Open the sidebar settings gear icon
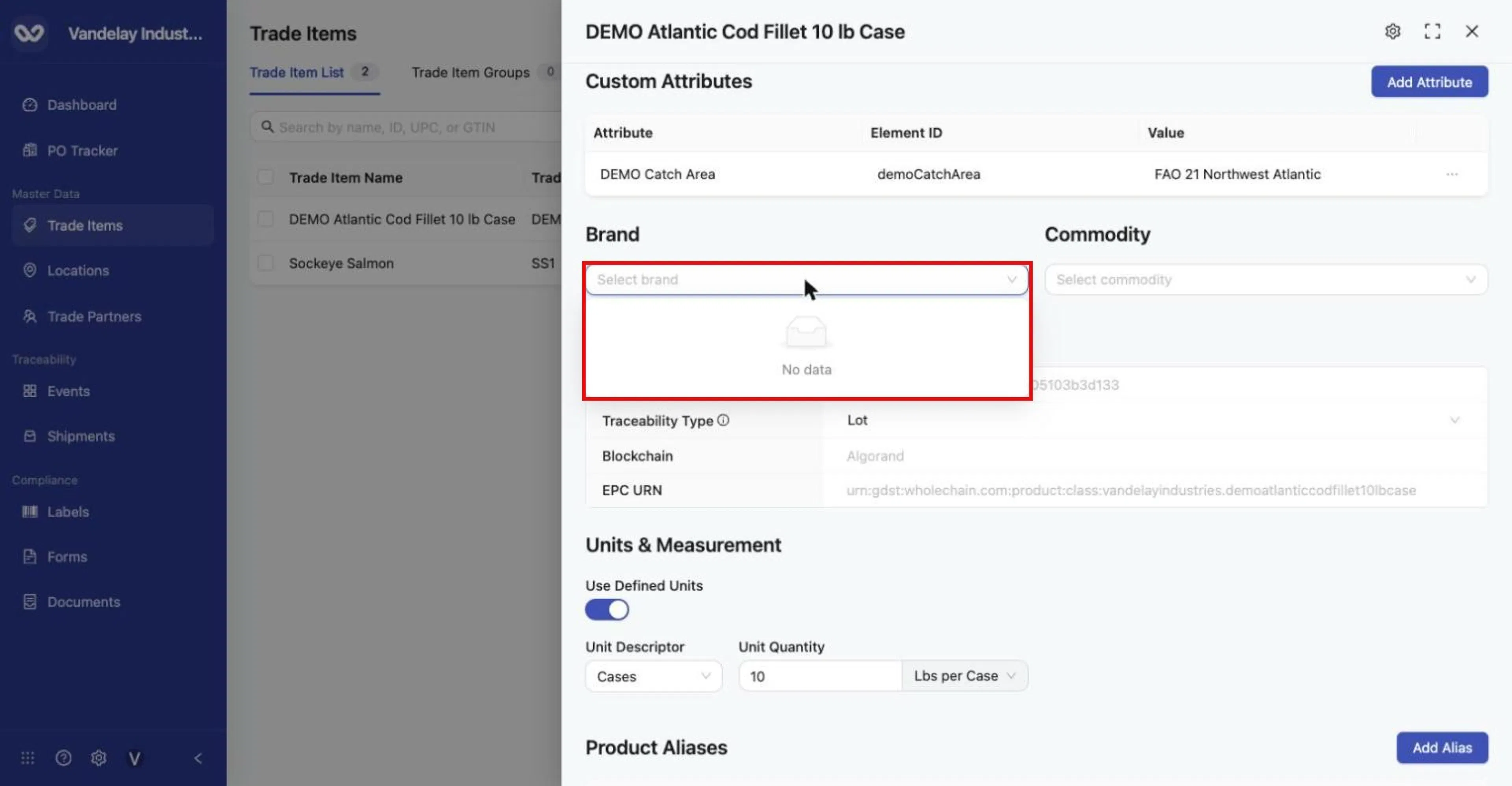Viewport: 1512px width, 786px height. (x=98, y=758)
